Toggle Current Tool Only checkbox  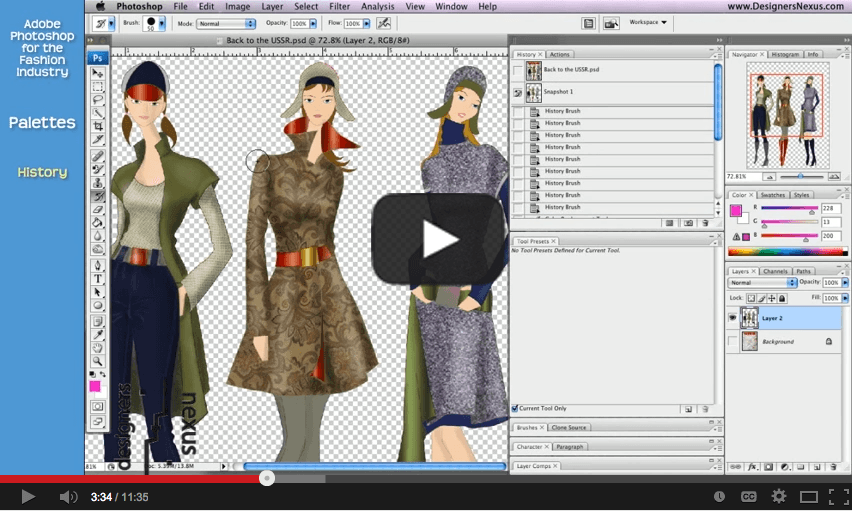(515, 408)
